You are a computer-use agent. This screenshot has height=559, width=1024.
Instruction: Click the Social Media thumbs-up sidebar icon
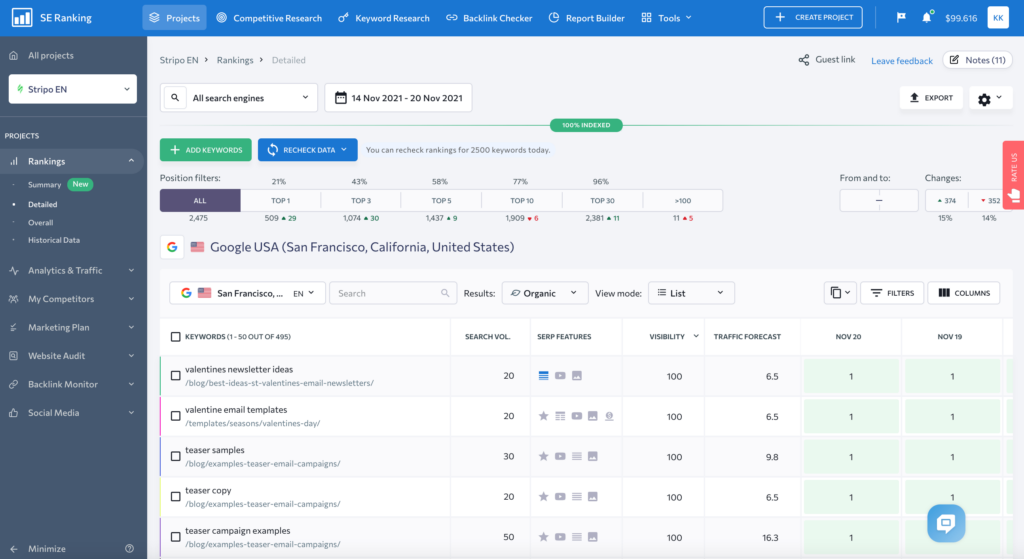coord(14,413)
